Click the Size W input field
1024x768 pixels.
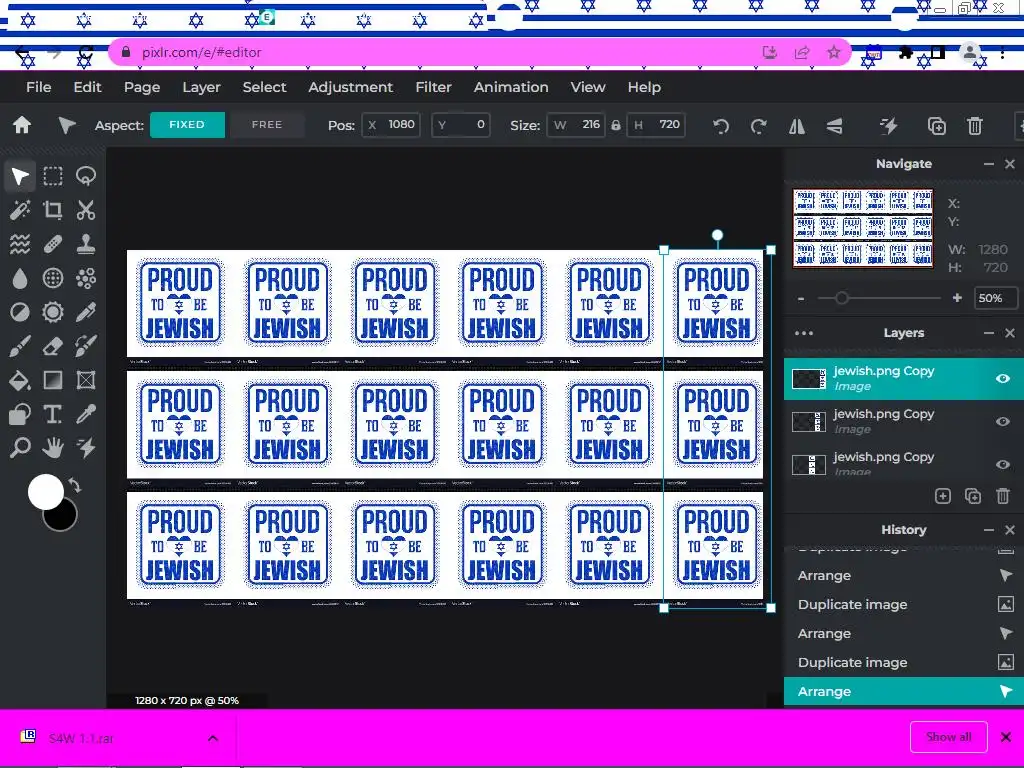click(x=575, y=125)
